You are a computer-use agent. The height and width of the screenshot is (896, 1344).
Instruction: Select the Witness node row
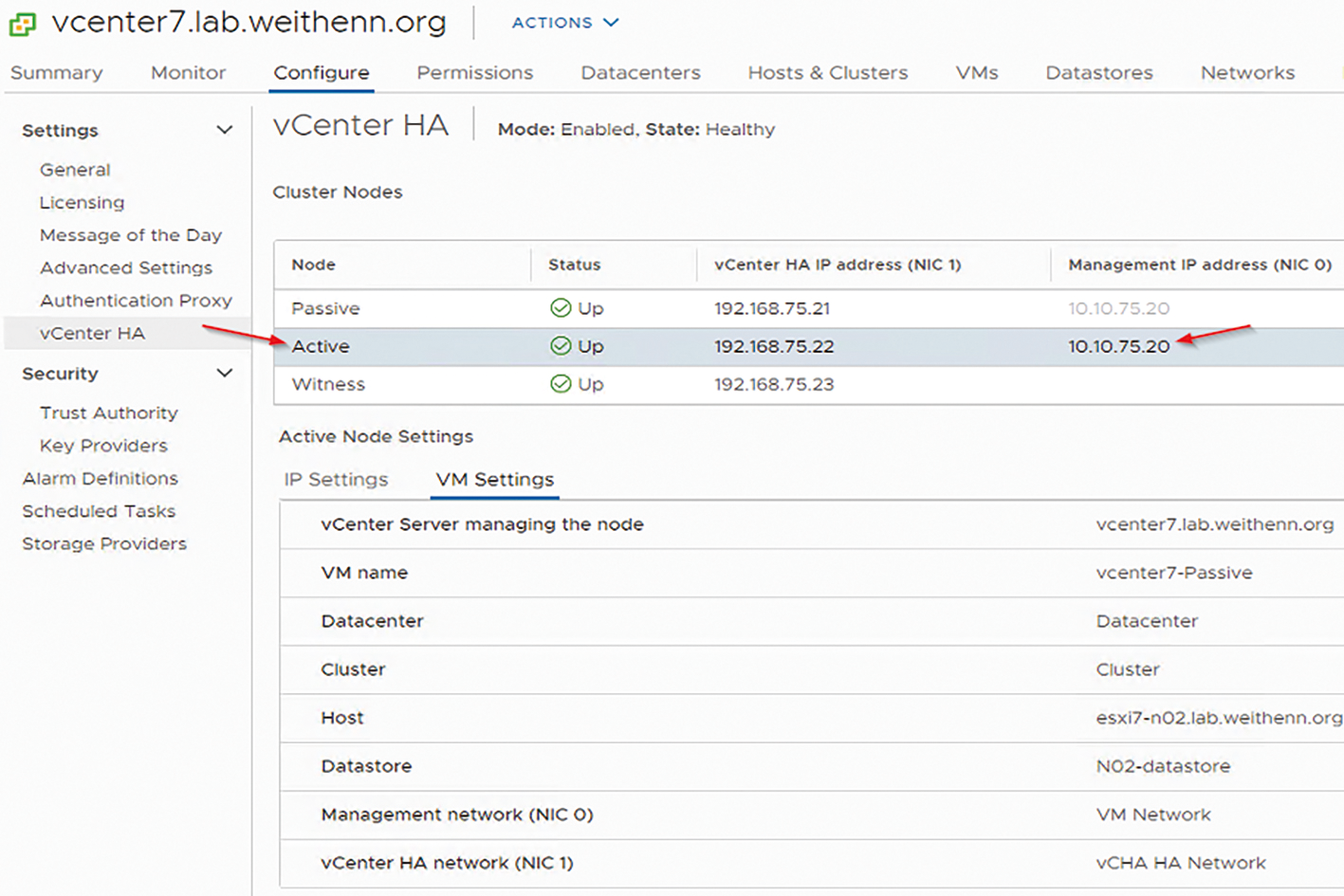coord(809,384)
